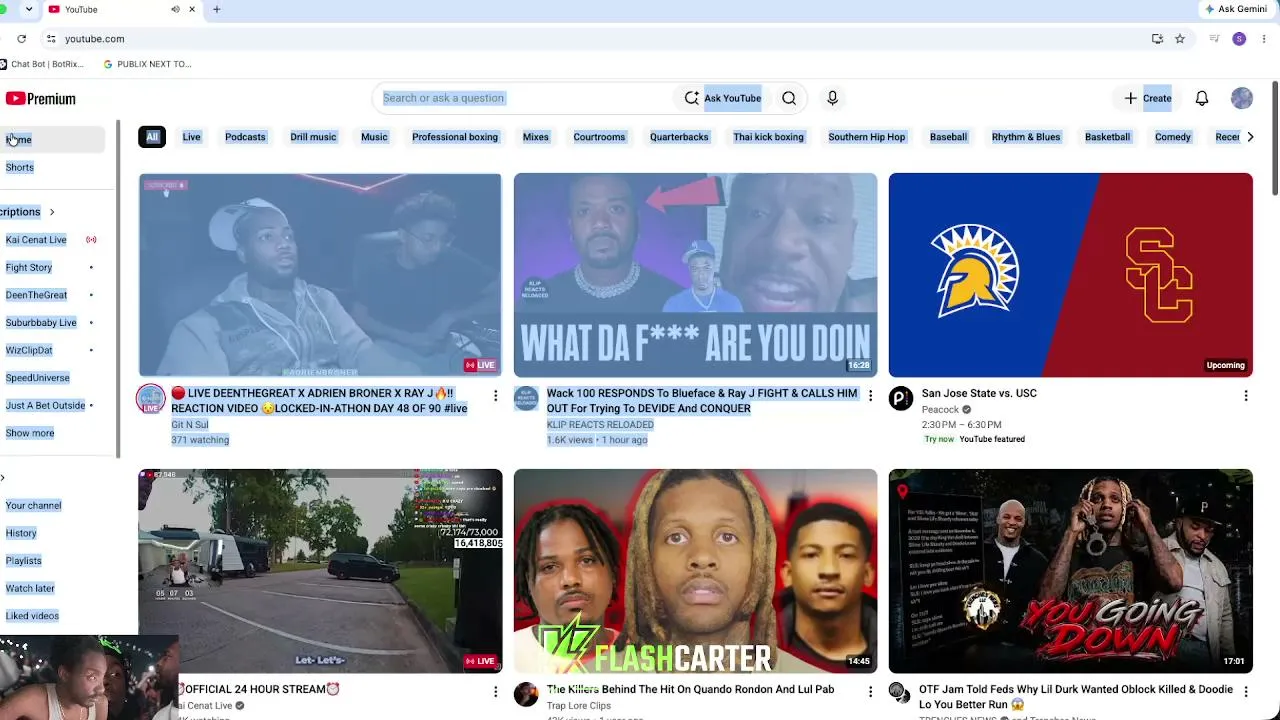The height and width of the screenshot is (720, 1280).
Task: Select the Podcasts filter chip
Action: [245, 137]
